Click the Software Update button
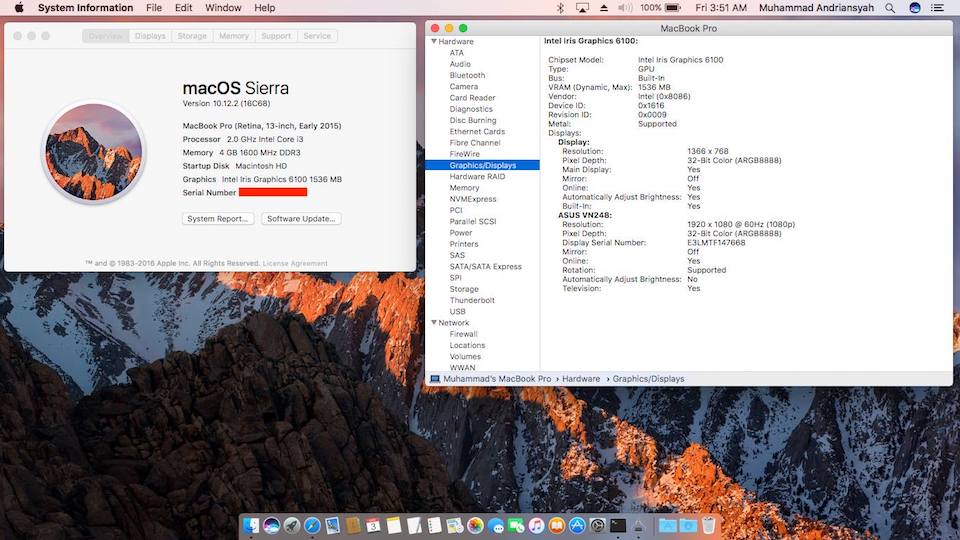The height and width of the screenshot is (540, 960). point(301,219)
